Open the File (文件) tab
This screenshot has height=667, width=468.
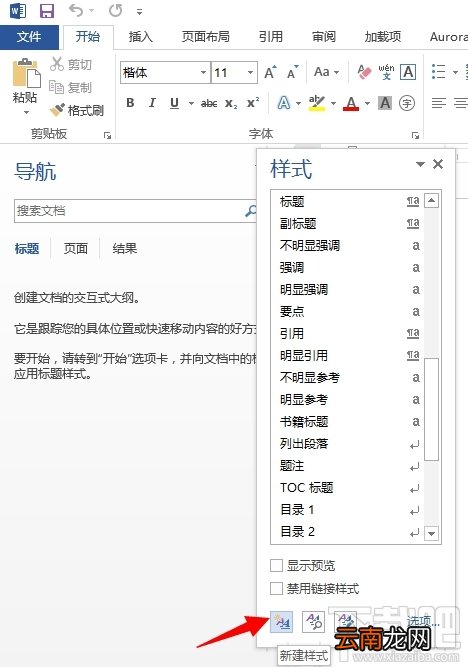click(x=29, y=37)
